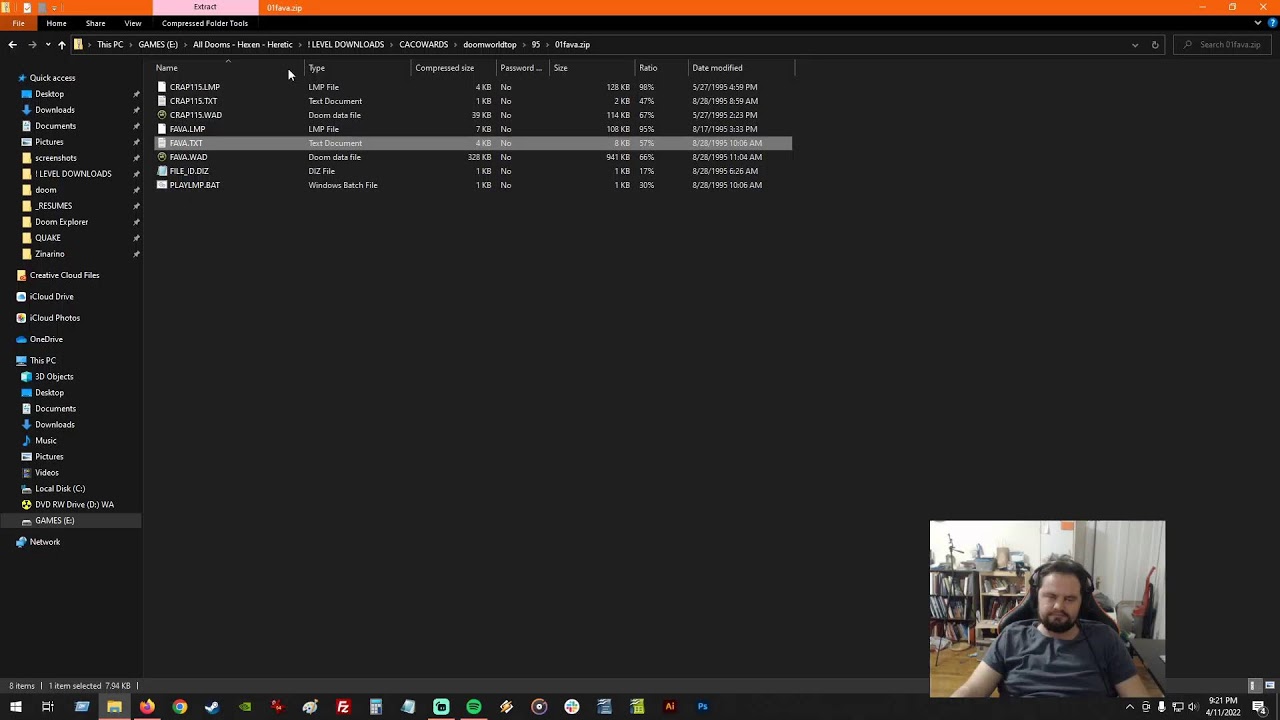The height and width of the screenshot is (720, 1280).
Task: Select Network in navigation pane
Action: pyautogui.click(x=45, y=542)
